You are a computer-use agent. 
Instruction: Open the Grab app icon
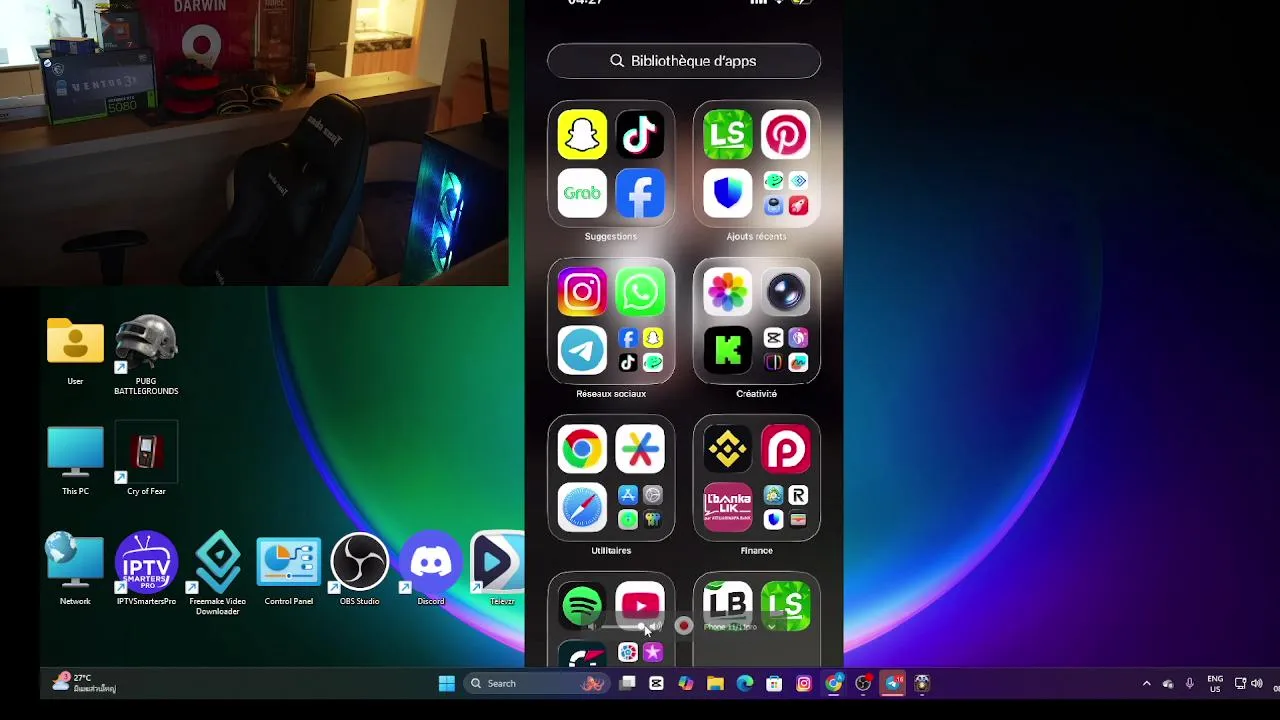click(582, 193)
